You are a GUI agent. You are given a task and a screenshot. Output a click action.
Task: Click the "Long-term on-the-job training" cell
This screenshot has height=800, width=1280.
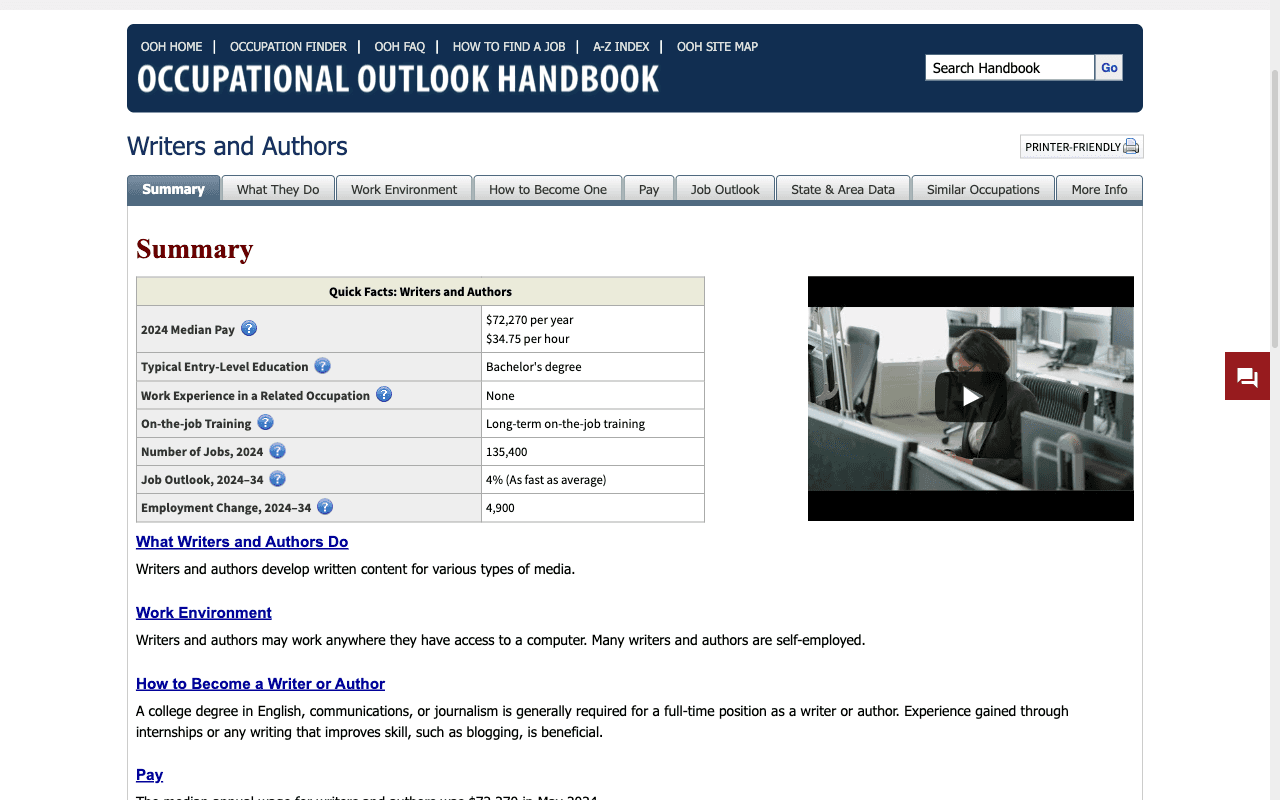(593, 423)
